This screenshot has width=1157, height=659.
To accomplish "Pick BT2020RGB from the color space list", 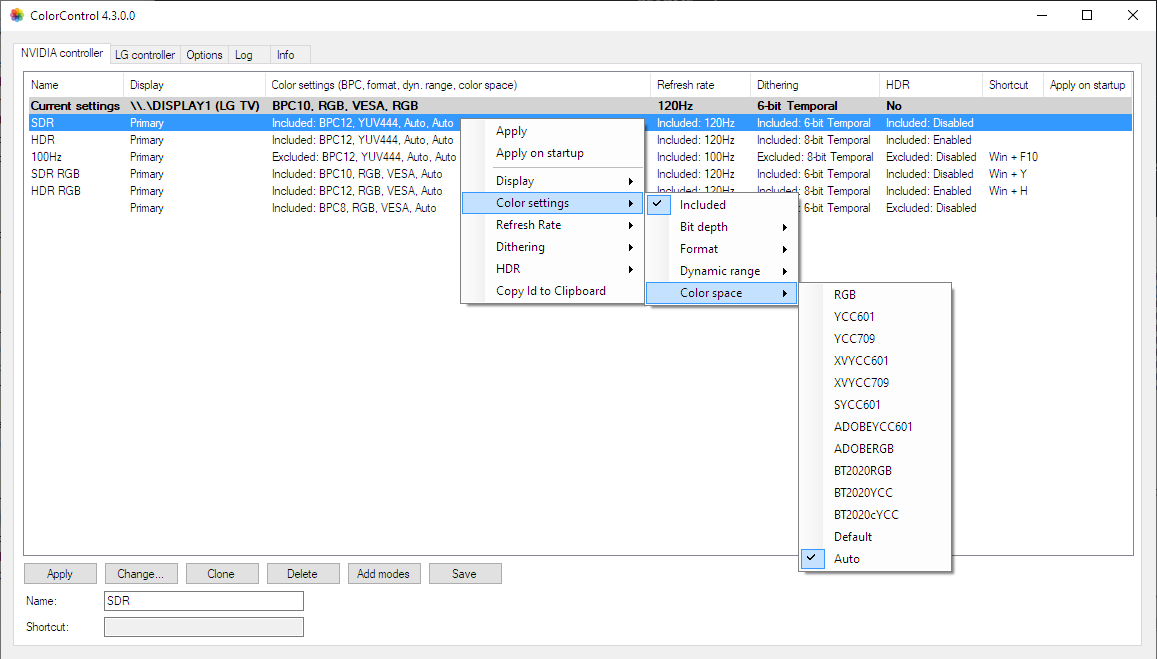I will pos(862,471).
